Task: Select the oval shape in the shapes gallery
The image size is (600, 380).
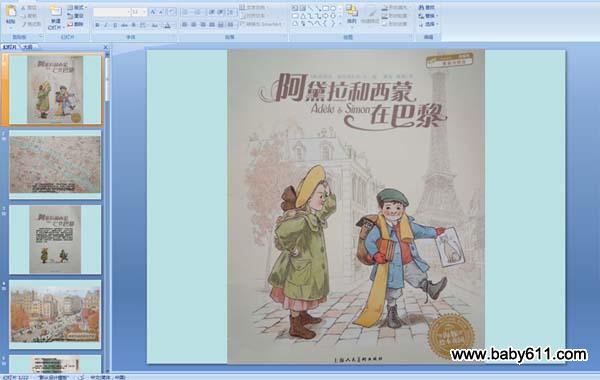Action: pos(333,8)
